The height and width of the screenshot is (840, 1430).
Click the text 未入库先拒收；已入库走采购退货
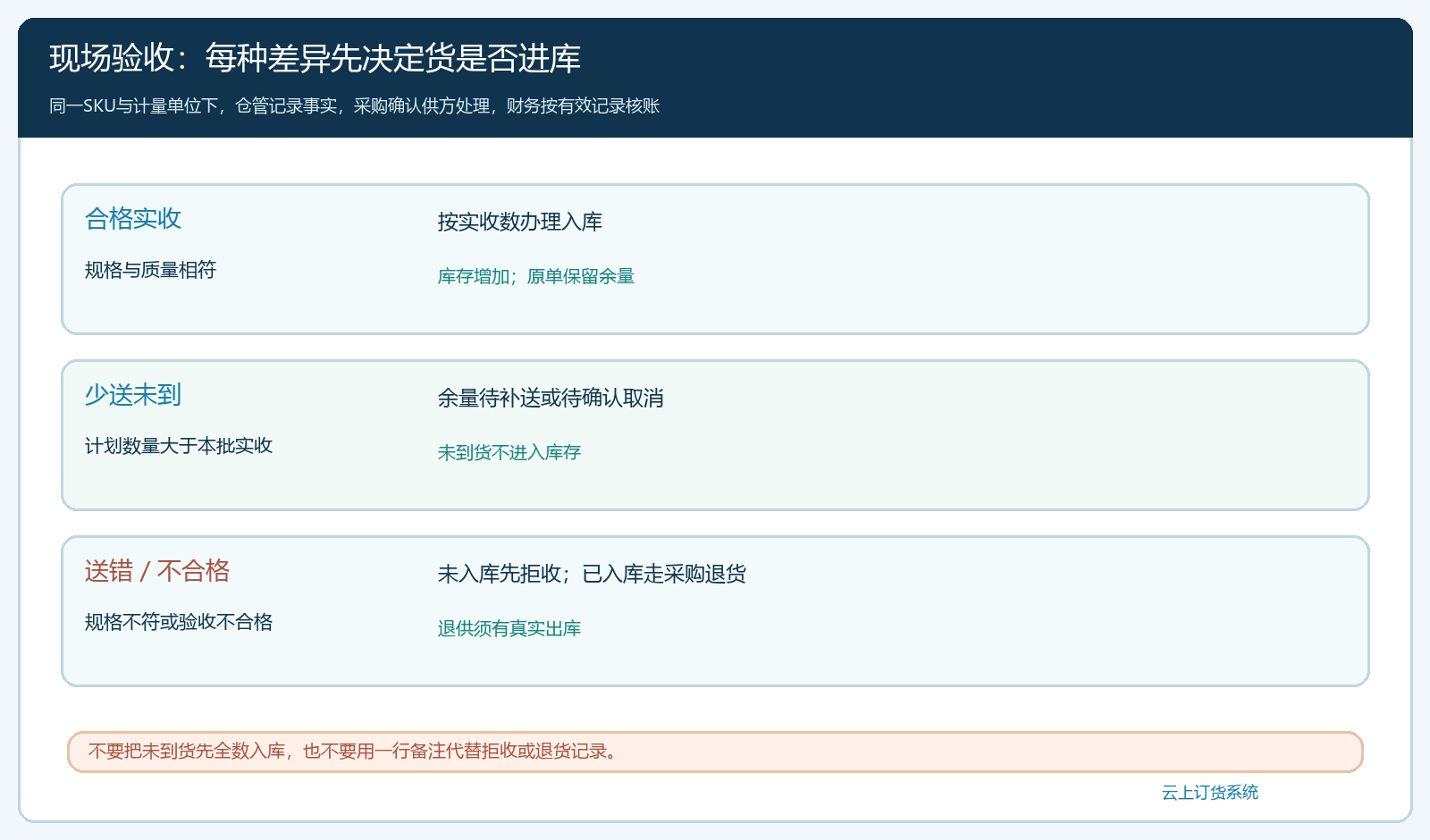592,574
